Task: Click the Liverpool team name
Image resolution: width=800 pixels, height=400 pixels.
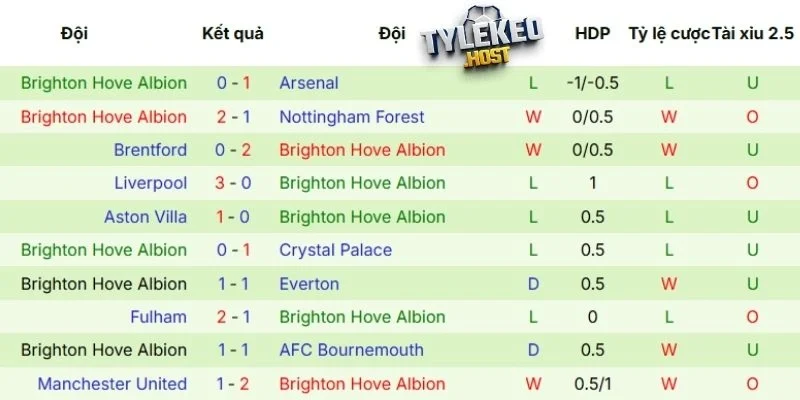Action: 150,183
